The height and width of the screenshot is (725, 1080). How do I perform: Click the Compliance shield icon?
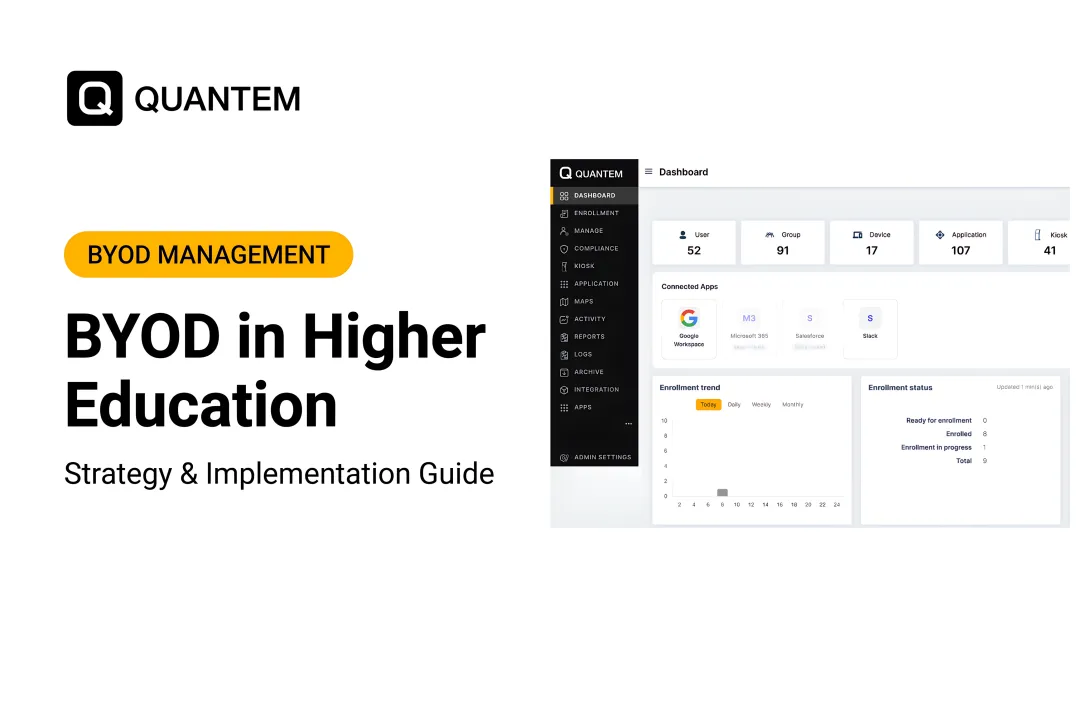564,249
